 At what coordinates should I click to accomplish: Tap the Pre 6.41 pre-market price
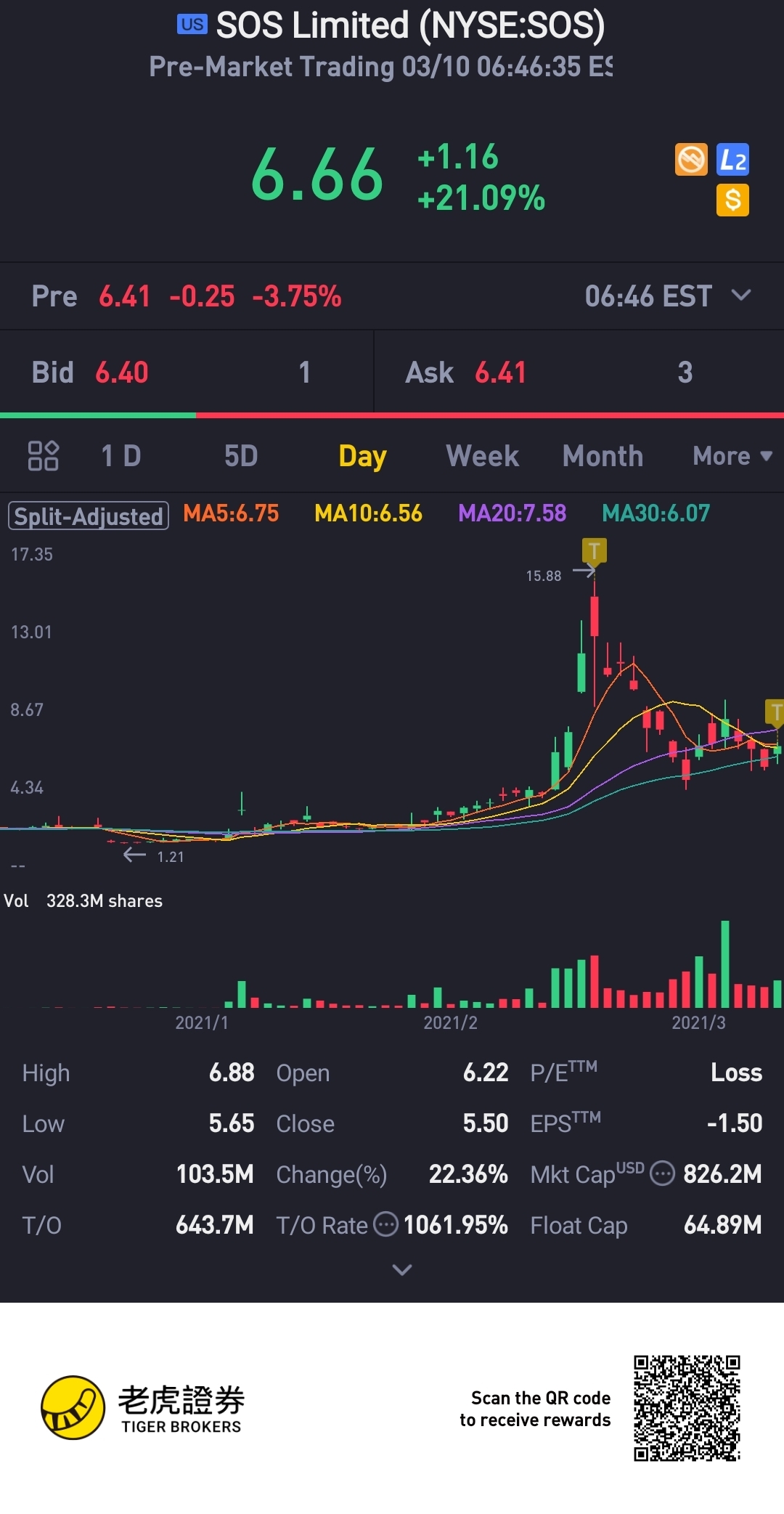[124, 296]
